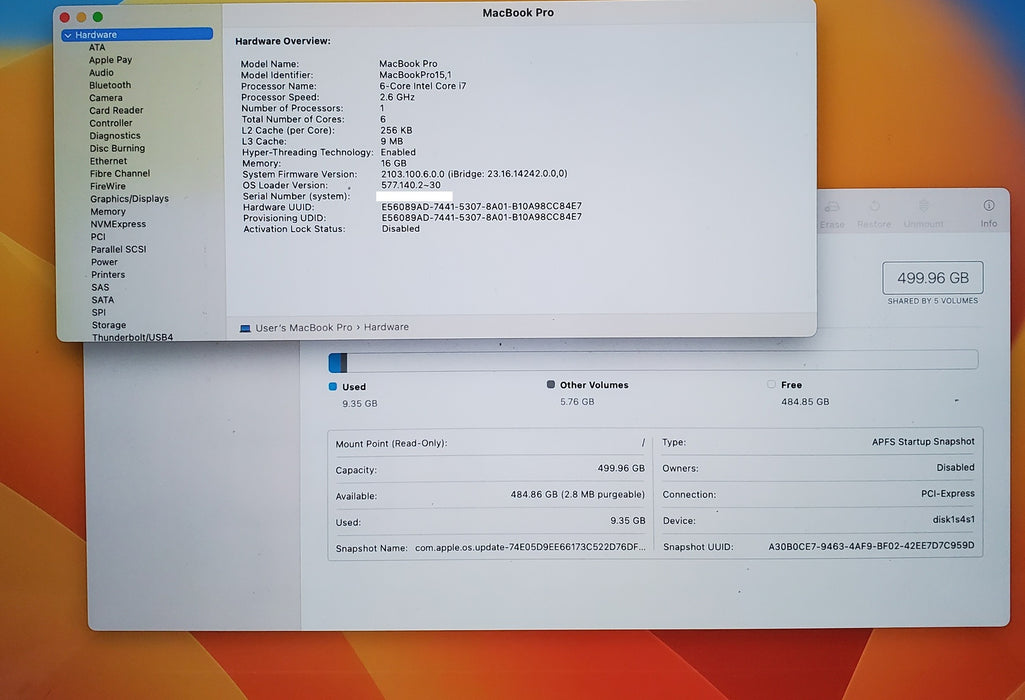Click the Snapshot UUID value

pyautogui.click(x=871, y=546)
